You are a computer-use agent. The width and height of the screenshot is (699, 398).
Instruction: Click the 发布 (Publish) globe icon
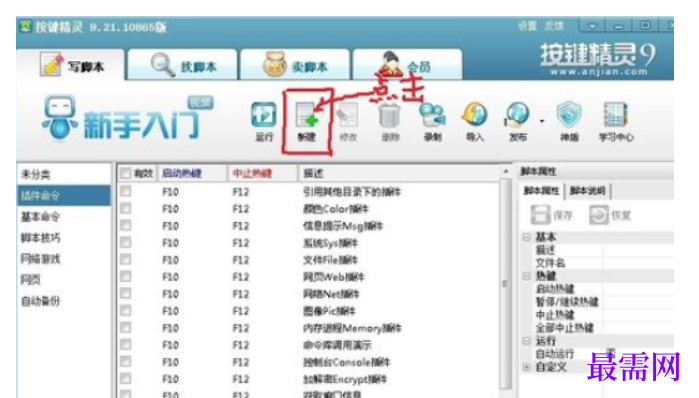(517, 115)
